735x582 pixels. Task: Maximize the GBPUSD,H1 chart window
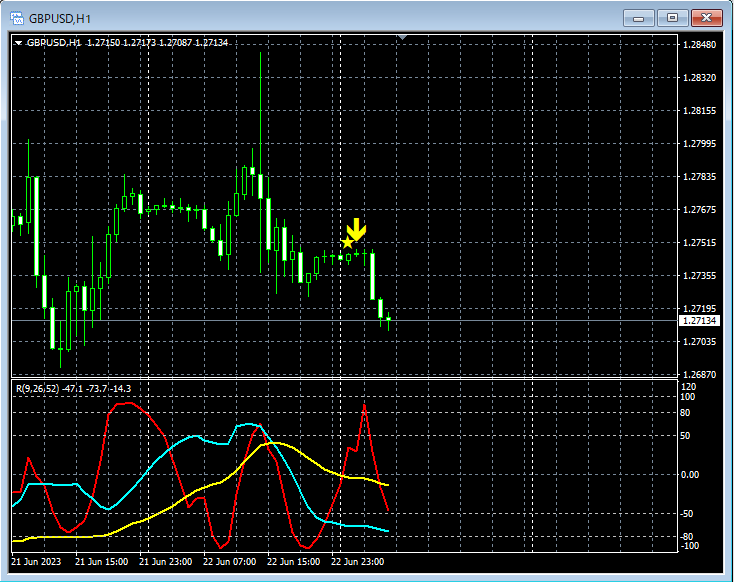click(x=672, y=18)
